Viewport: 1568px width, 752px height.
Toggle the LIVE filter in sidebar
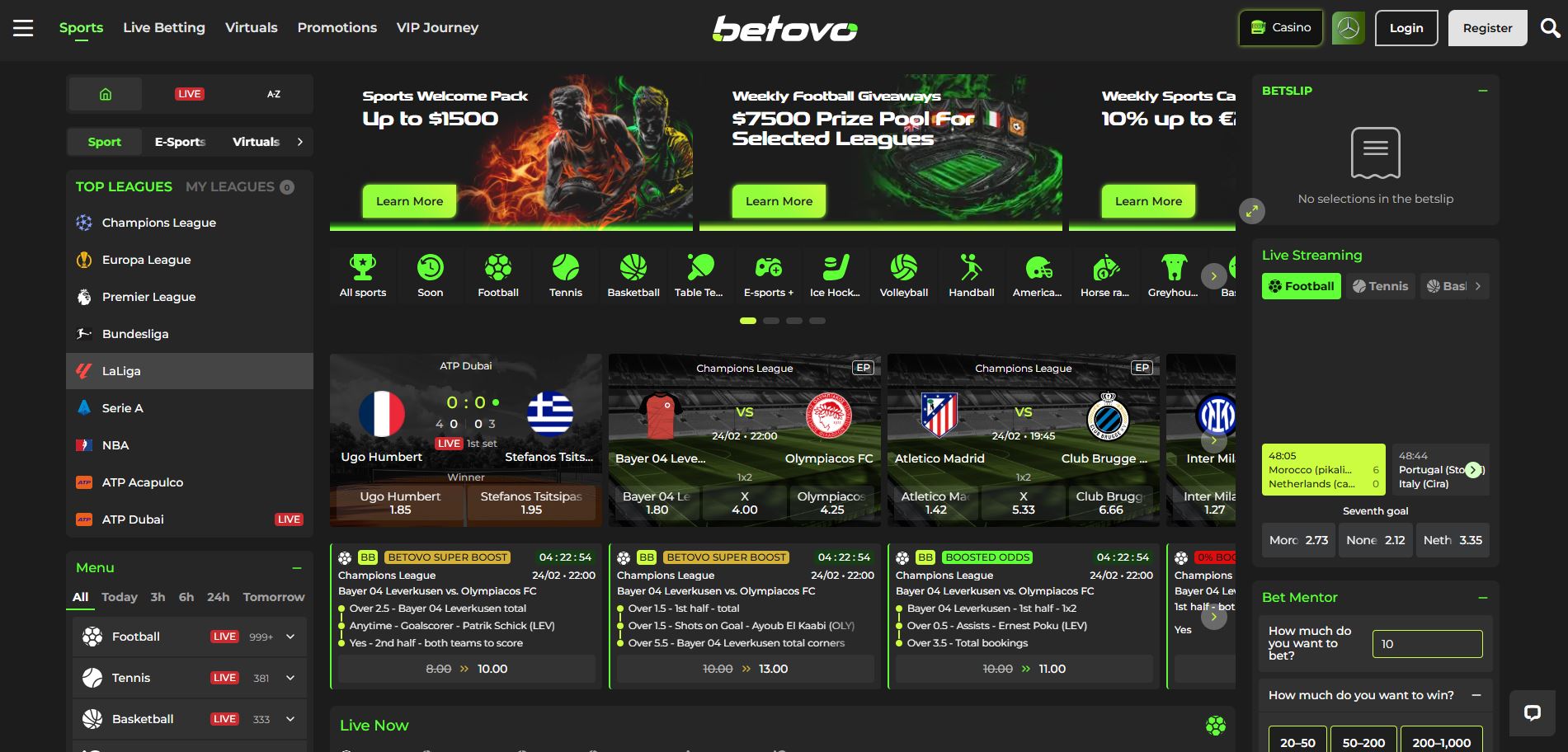pyautogui.click(x=190, y=94)
